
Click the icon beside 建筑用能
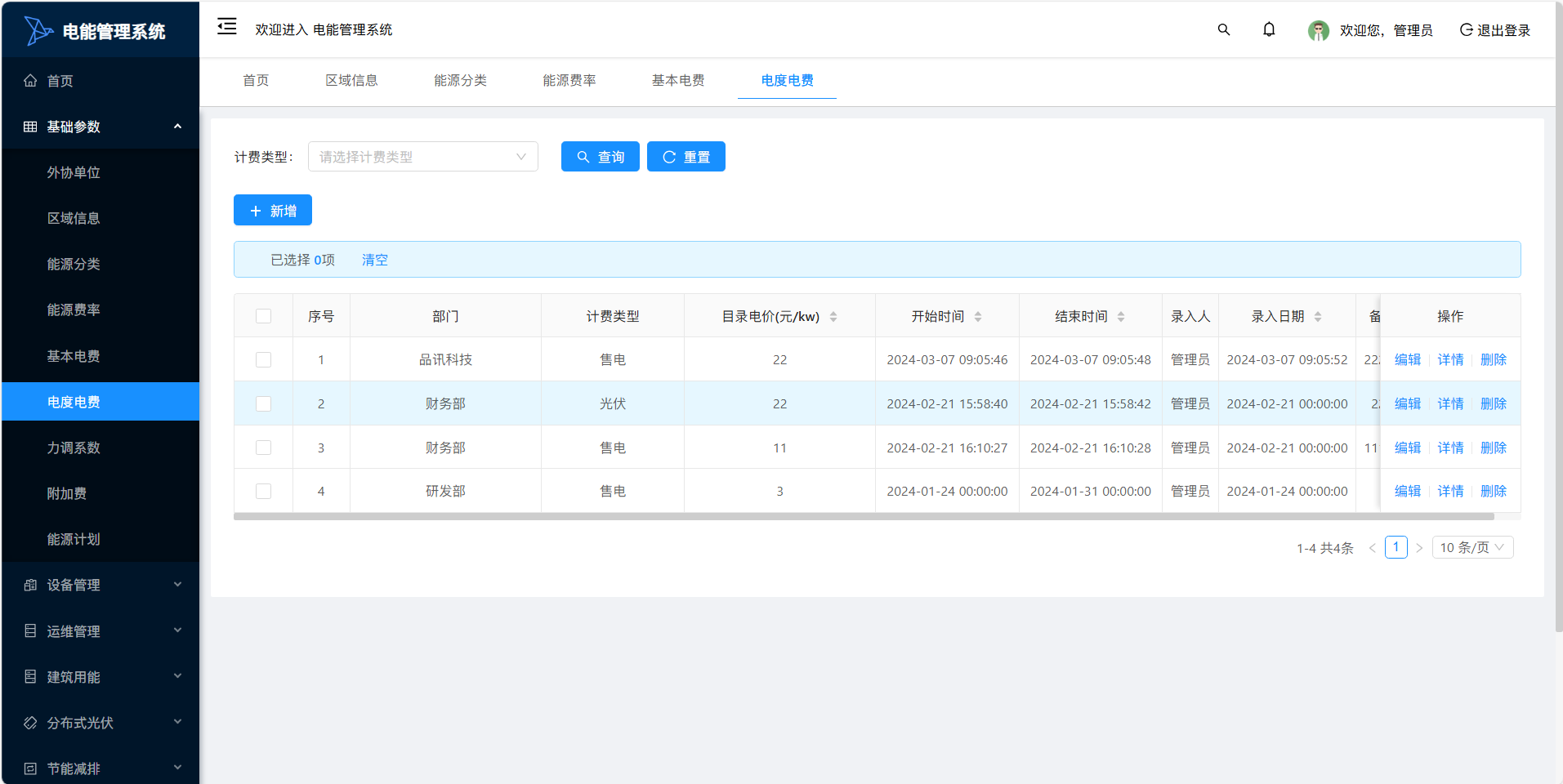tap(30, 676)
